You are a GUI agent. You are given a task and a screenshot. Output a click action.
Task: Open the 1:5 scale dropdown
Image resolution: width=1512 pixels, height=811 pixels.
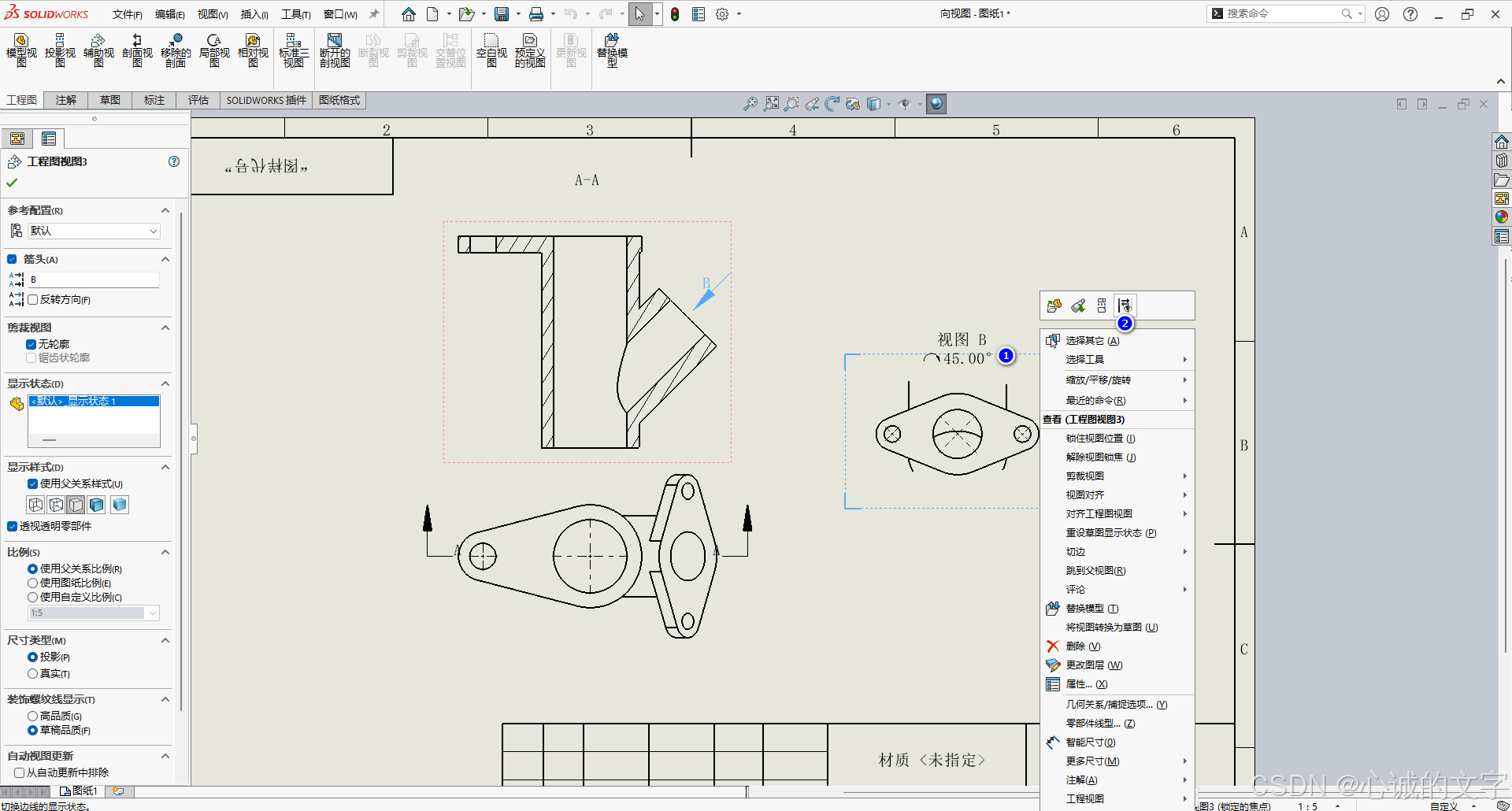94,613
